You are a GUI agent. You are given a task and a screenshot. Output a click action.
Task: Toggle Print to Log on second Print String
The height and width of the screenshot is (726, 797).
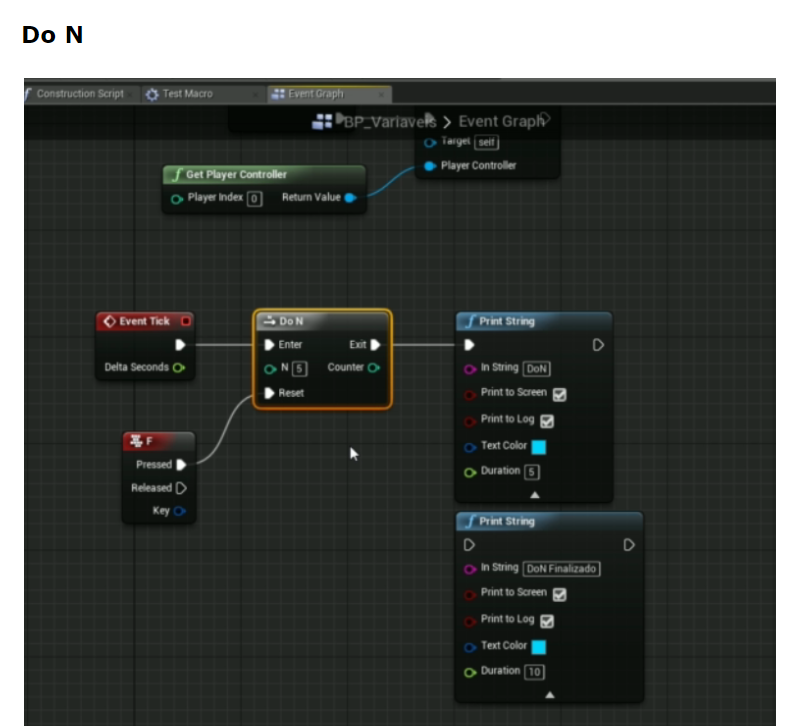[x=547, y=621]
